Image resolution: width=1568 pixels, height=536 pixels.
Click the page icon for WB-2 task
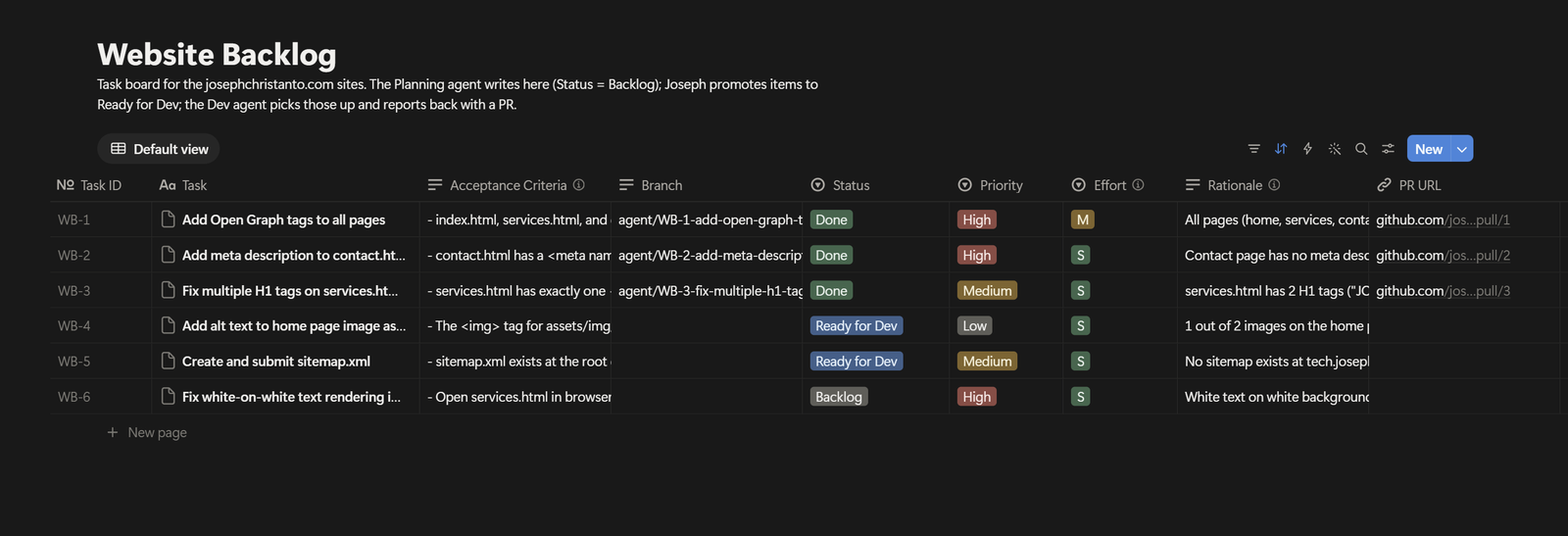pos(169,255)
